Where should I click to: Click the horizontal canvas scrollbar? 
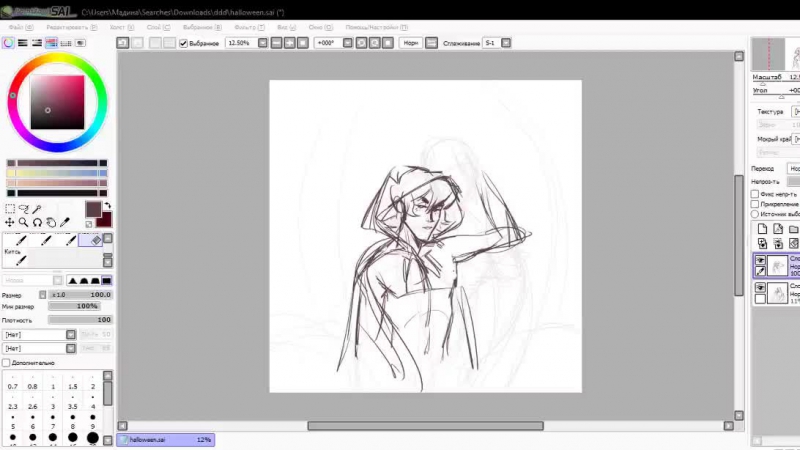coord(425,426)
